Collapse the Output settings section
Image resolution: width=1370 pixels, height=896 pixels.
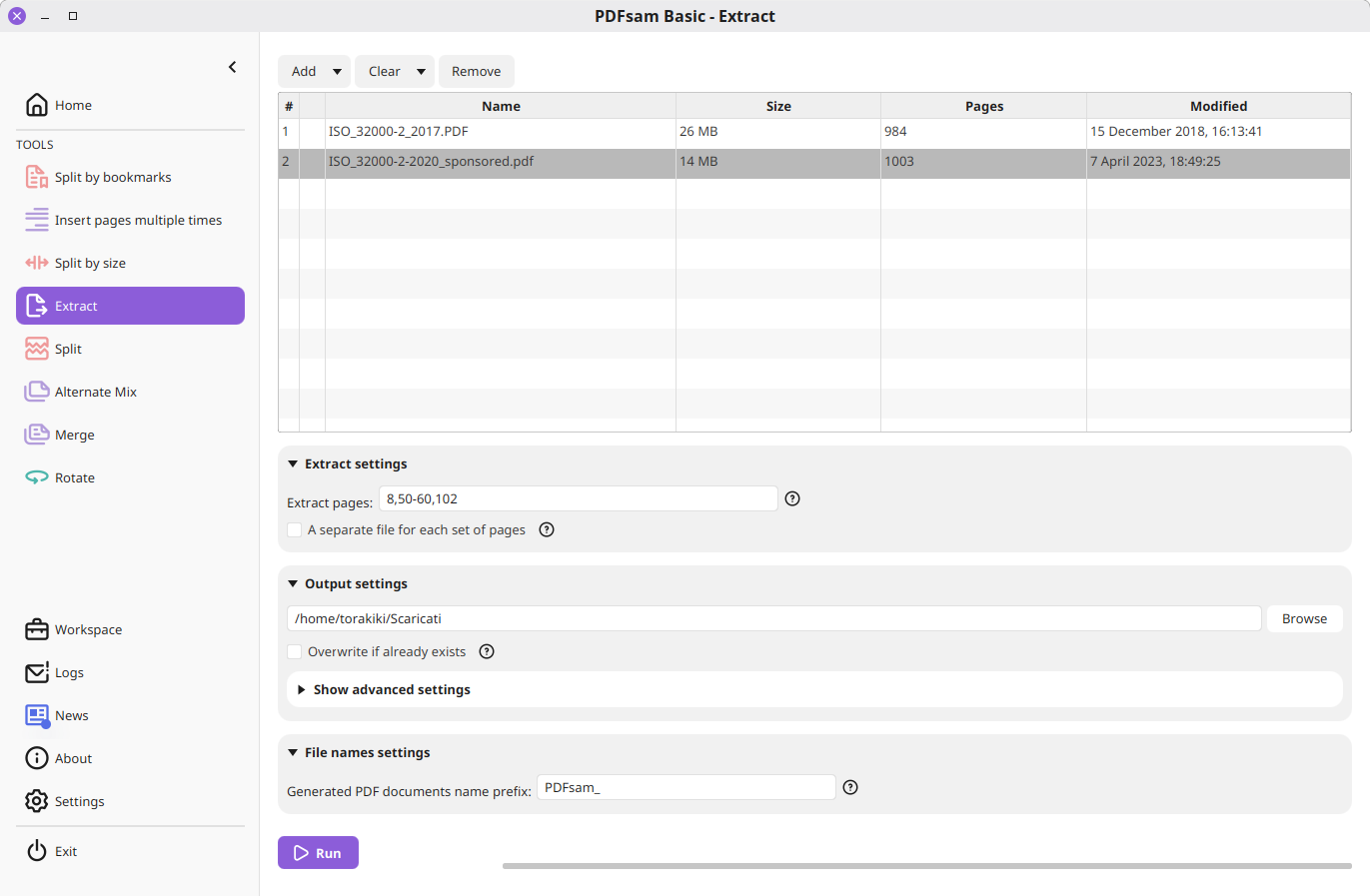point(293,583)
